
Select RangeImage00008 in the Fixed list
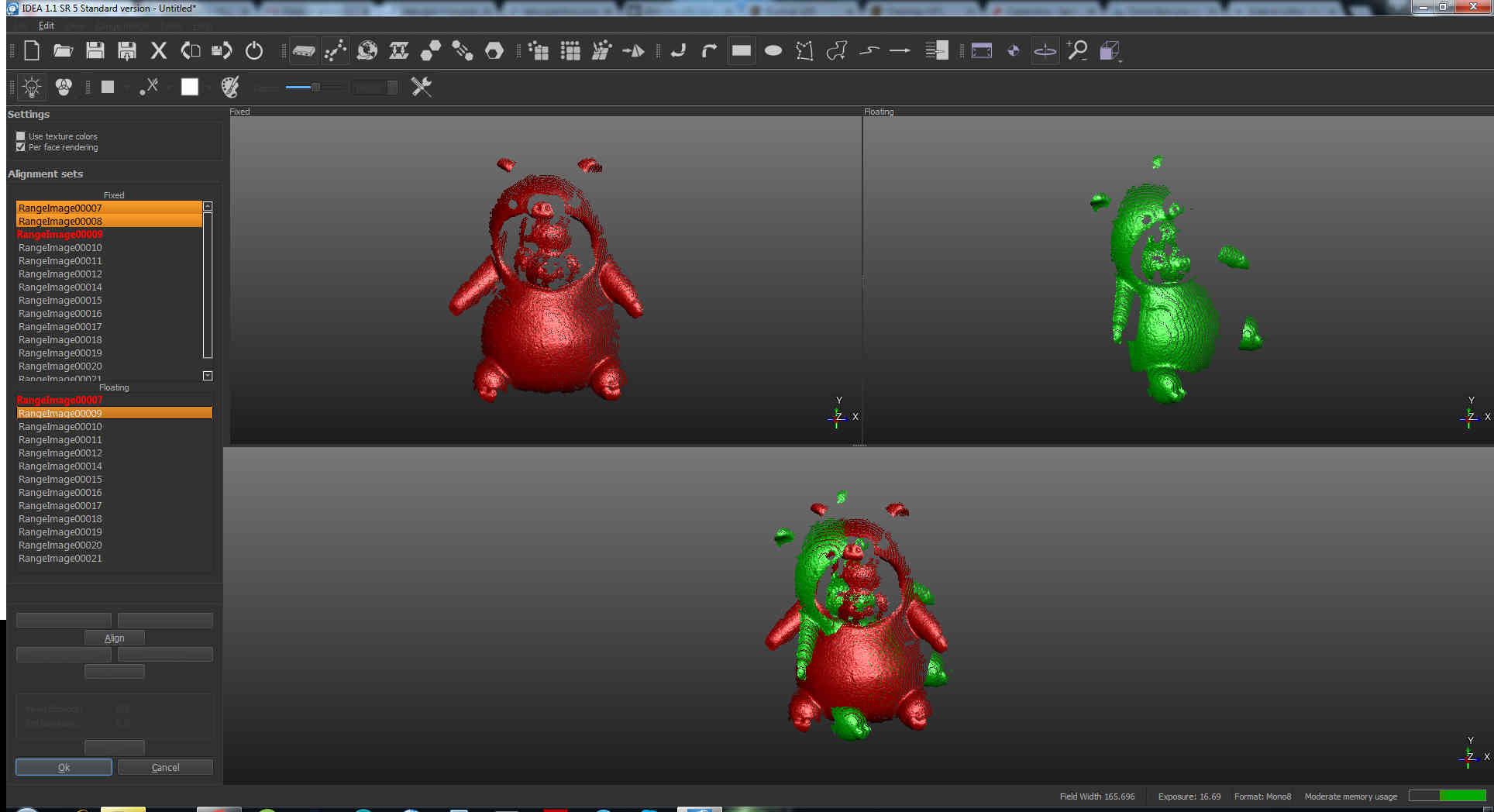[109, 221]
